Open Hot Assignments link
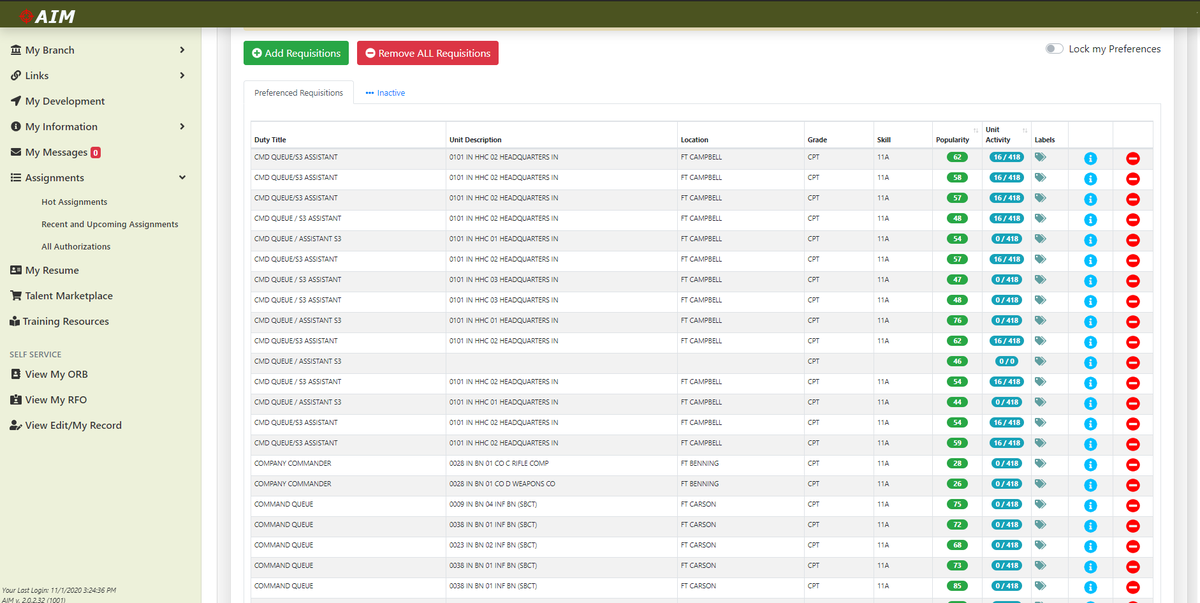Viewport: 1200px width, 603px height. click(74, 202)
